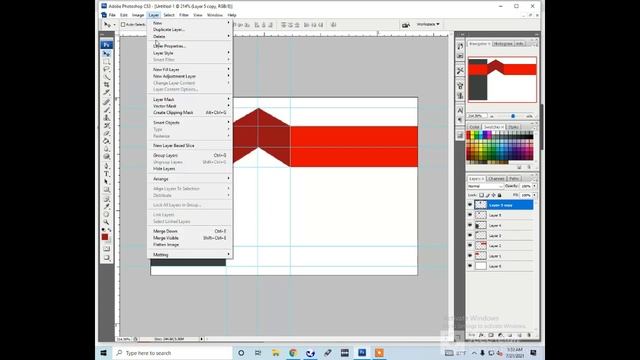
Task: Open the Opacity dropdown arrow
Action: pos(535,186)
